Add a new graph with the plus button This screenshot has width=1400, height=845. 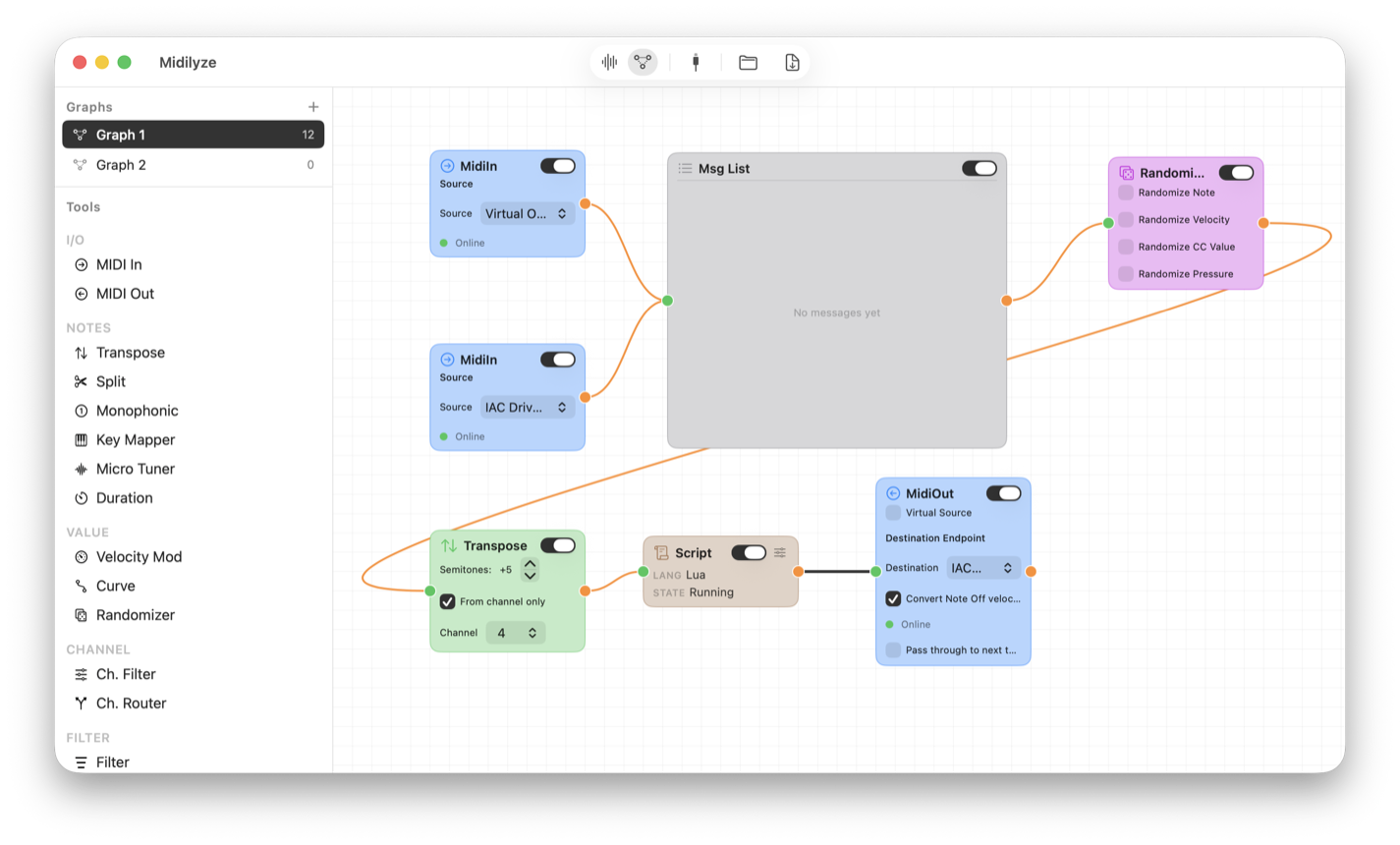pos(313,106)
